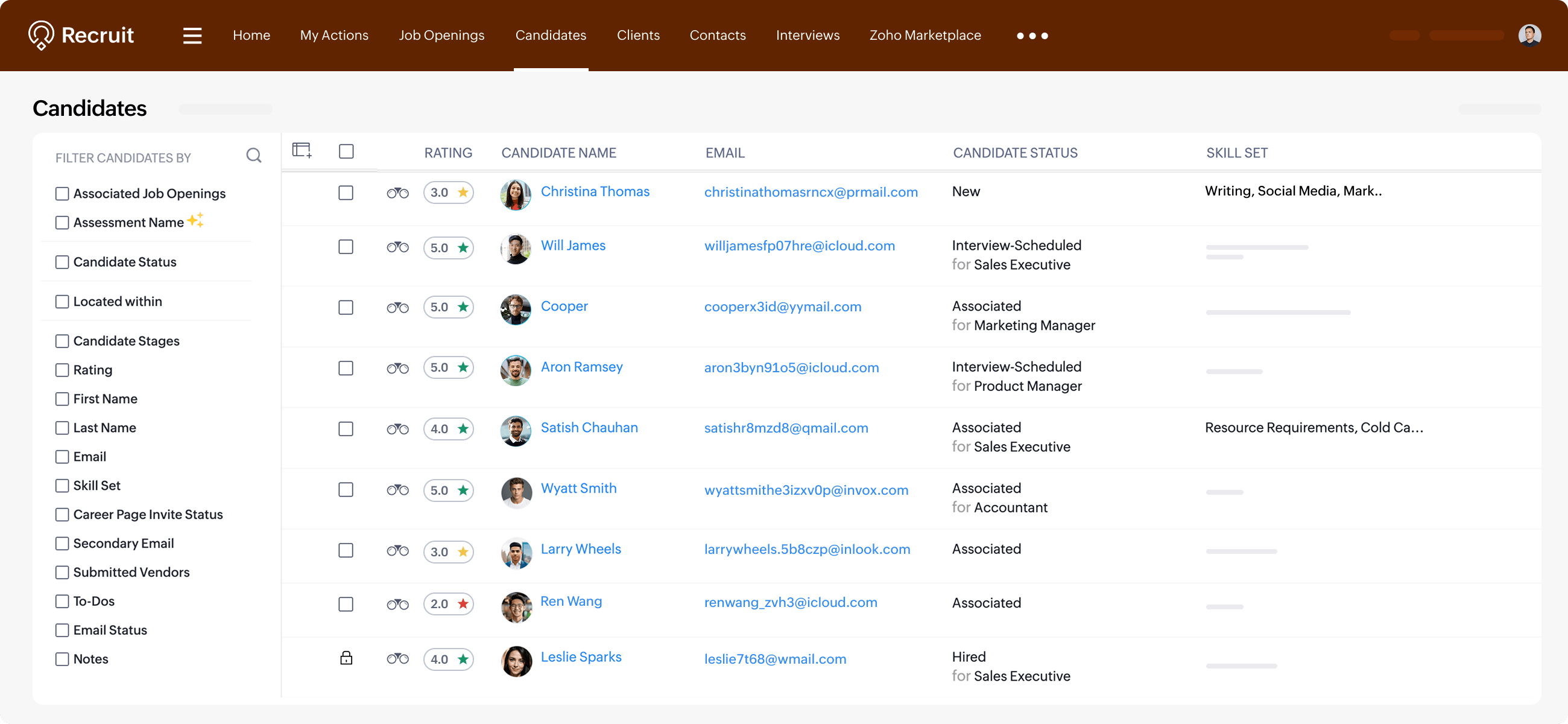
Task: Click the 2.0 star rating for Ren Wang
Action: tap(449, 603)
